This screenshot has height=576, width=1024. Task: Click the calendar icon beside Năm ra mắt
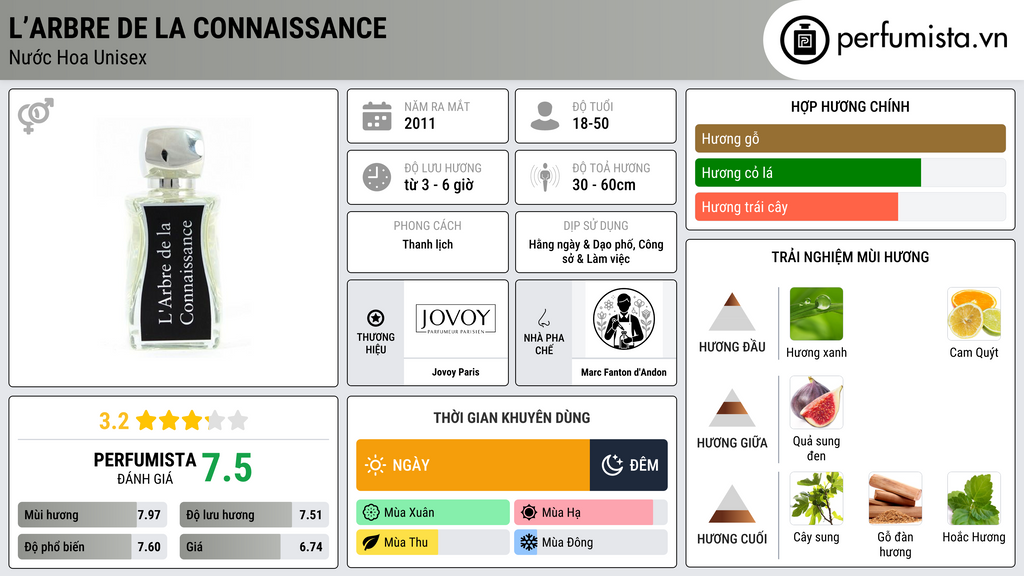pos(377,116)
